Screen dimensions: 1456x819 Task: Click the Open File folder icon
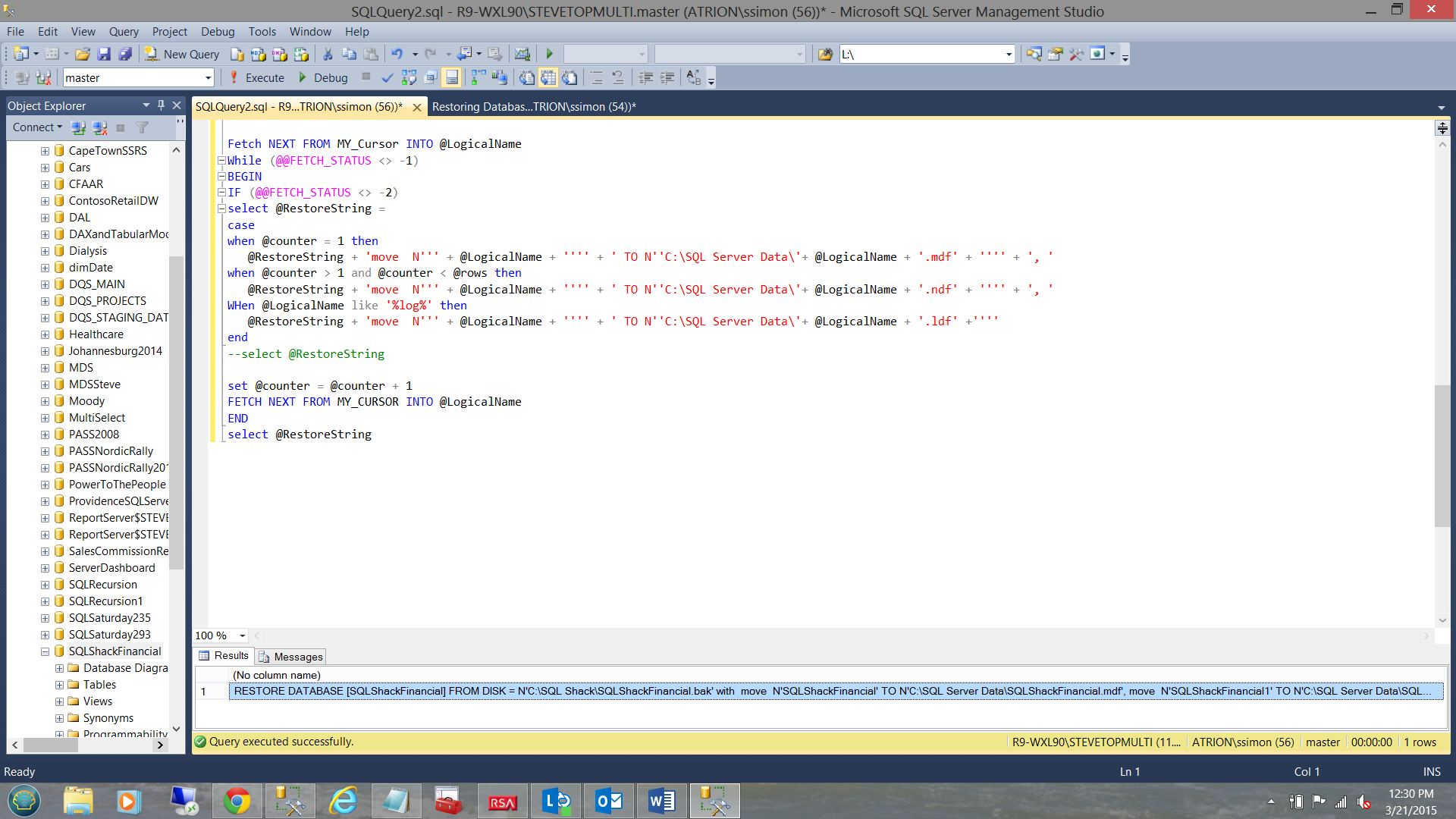pos(83,54)
